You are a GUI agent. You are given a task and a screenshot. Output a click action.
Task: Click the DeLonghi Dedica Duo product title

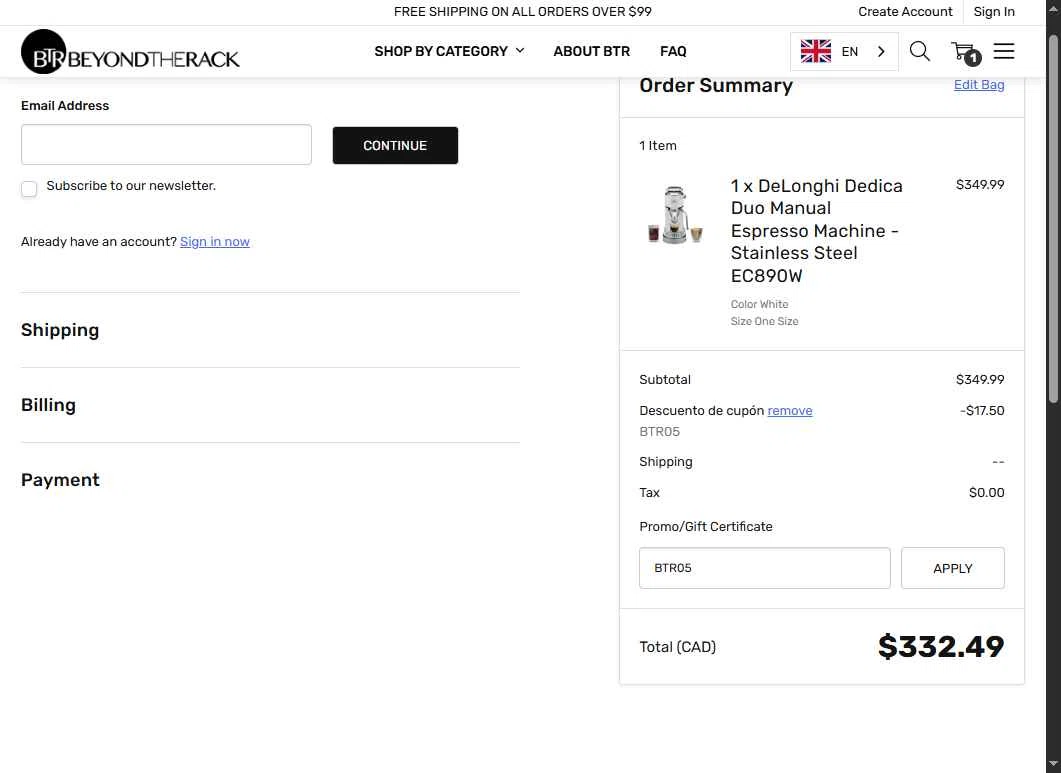[816, 231]
